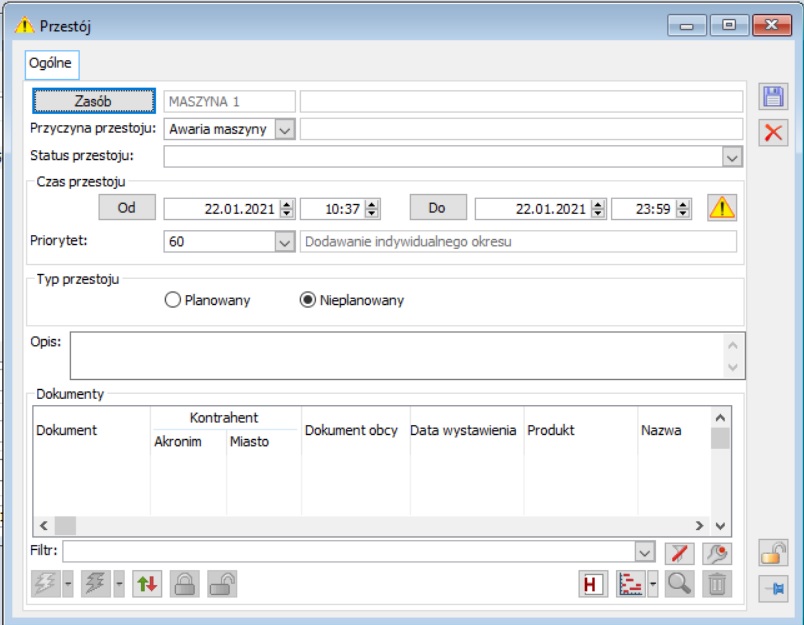Click the Do time 23:59 spinner arrows
The image size is (804, 625).
[x=683, y=209]
